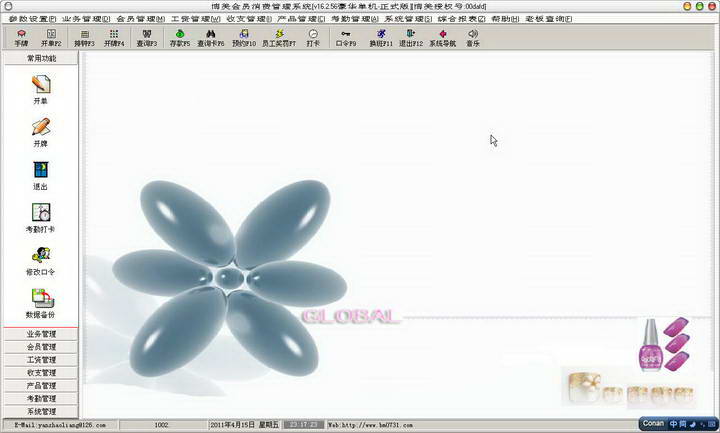Viewport: 720px width, 433px height.
Task: Click the Conan input method indicator
Action: click(x=653, y=423)
